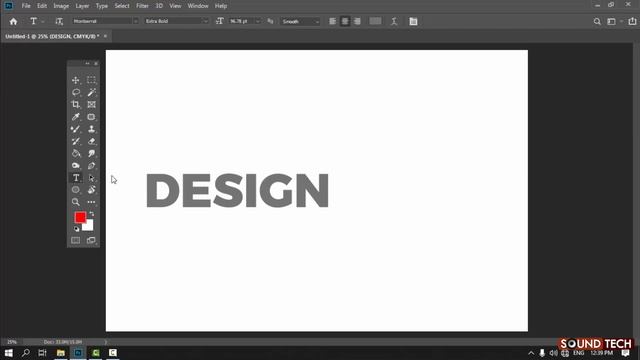Open the Create Warped Text dialog

[394, 21]
